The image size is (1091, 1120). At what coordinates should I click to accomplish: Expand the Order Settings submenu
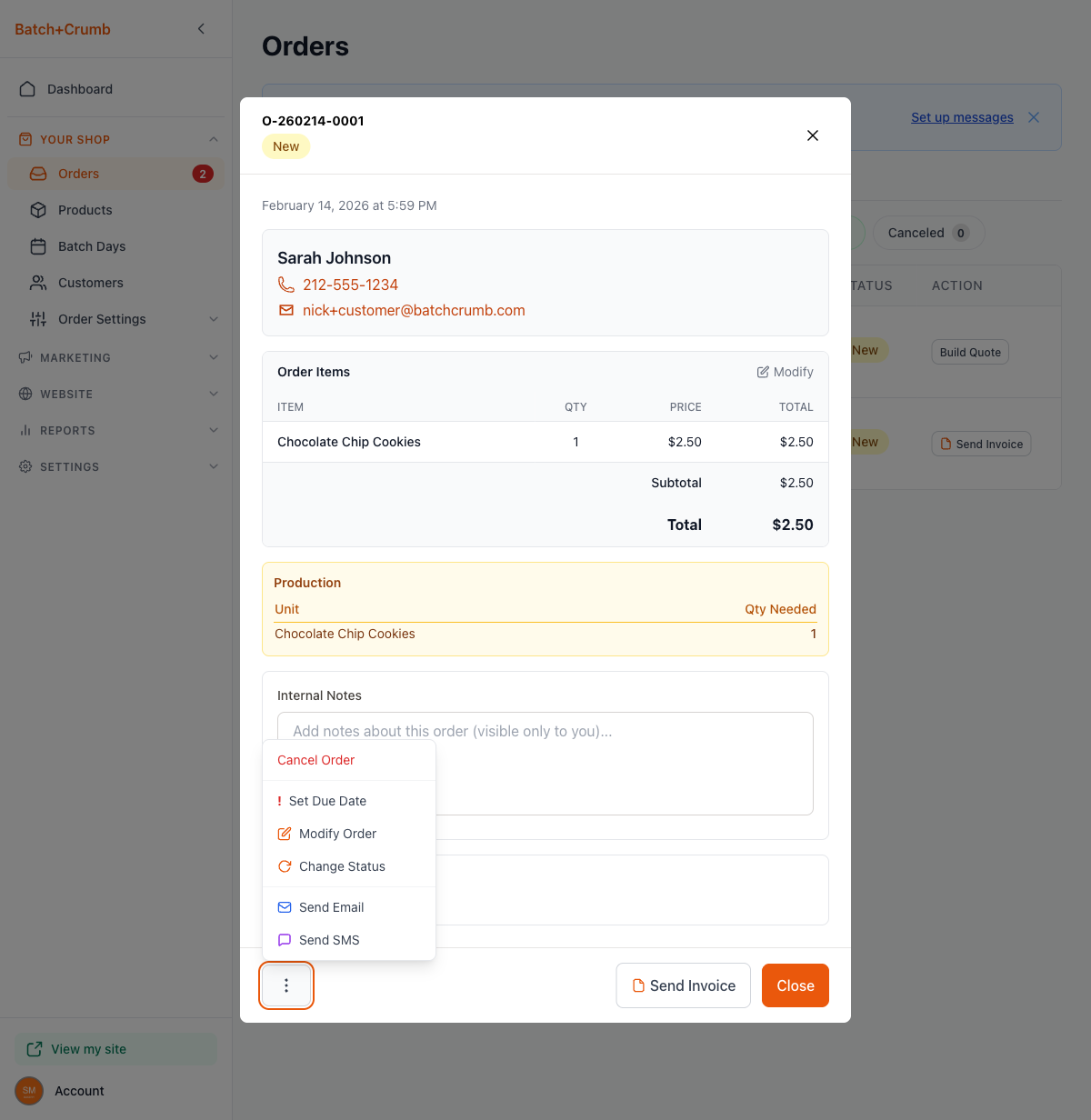point(214,319)
